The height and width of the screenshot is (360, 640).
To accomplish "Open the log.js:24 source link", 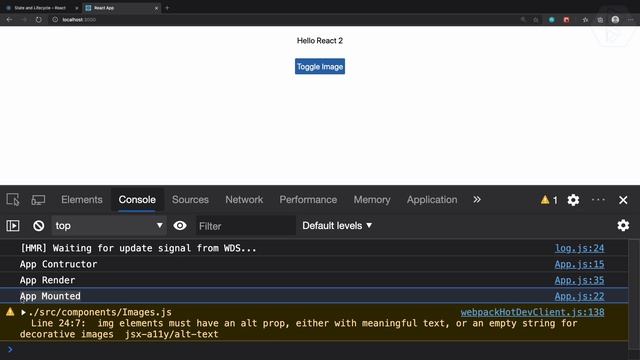I will 579,248.
